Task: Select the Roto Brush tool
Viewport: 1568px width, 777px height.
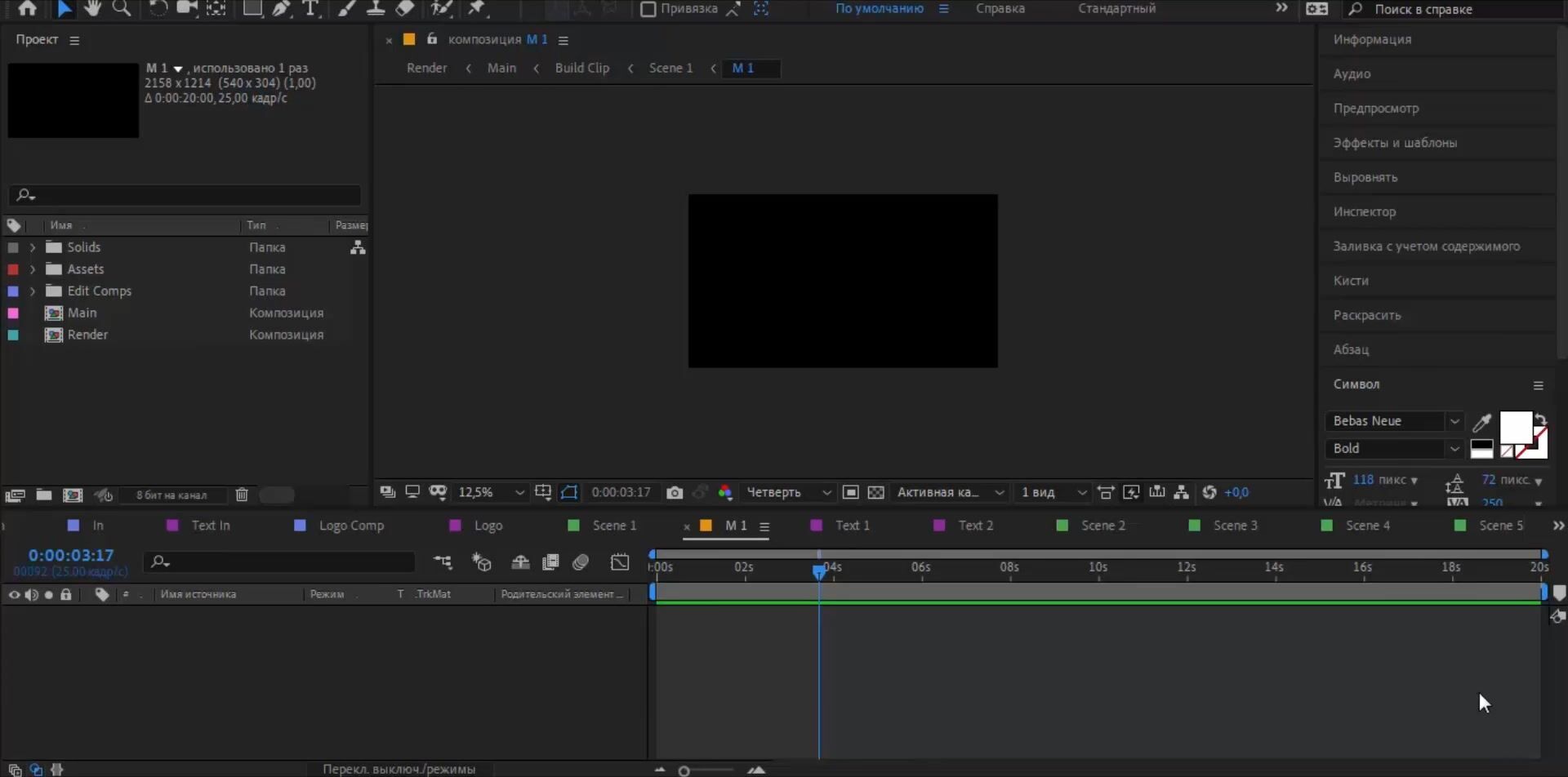Action: point(442,8)
